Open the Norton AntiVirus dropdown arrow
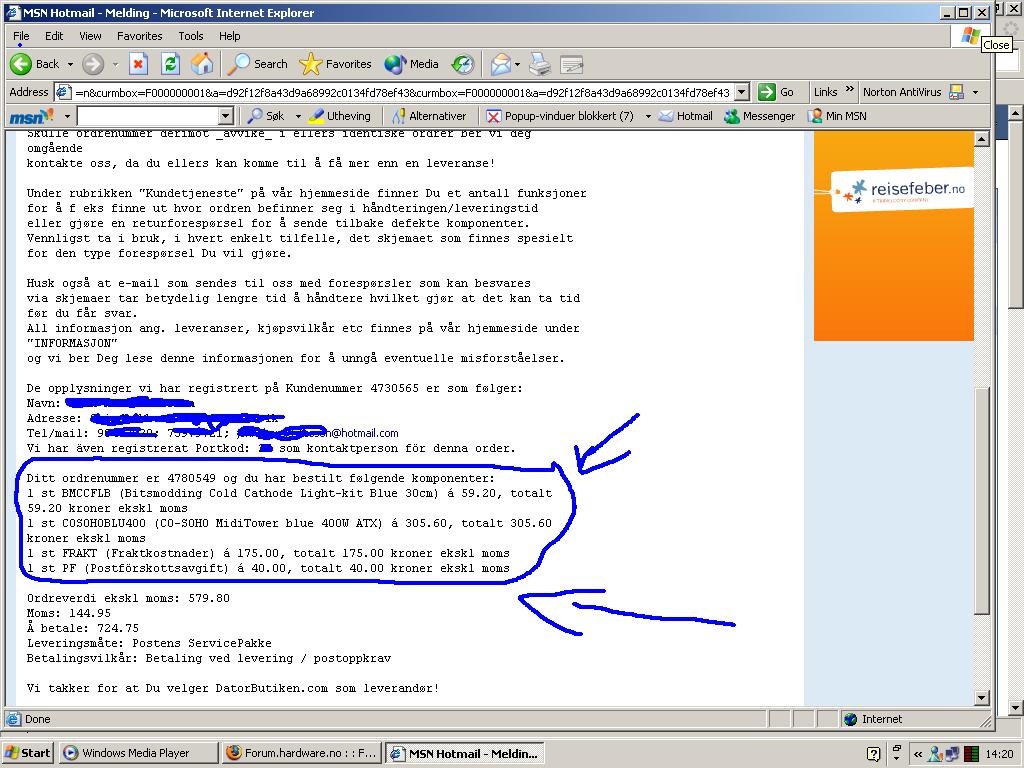The height and width of the screenshot is (768, 1024). tap(976, 92)
